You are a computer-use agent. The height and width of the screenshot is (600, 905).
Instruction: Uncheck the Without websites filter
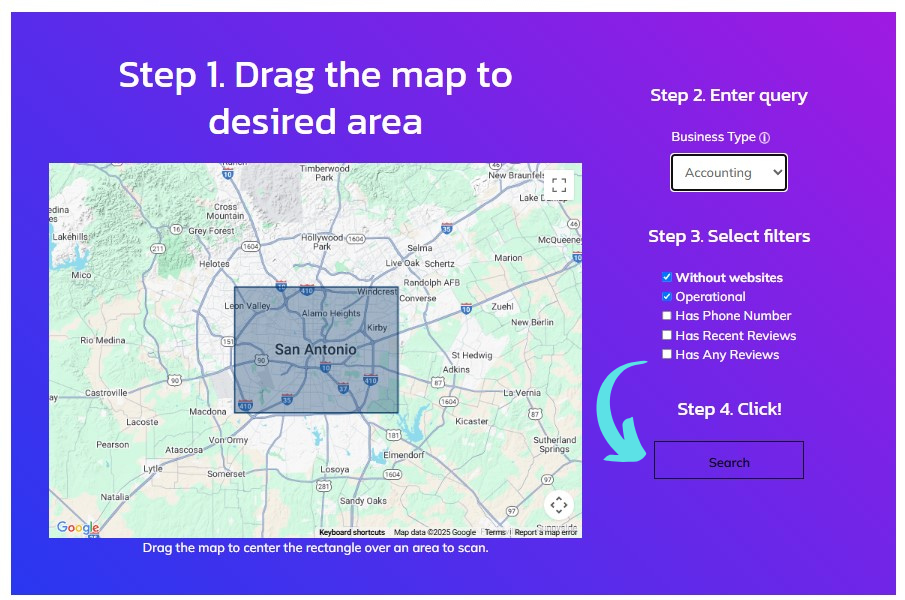pos(667,277)
